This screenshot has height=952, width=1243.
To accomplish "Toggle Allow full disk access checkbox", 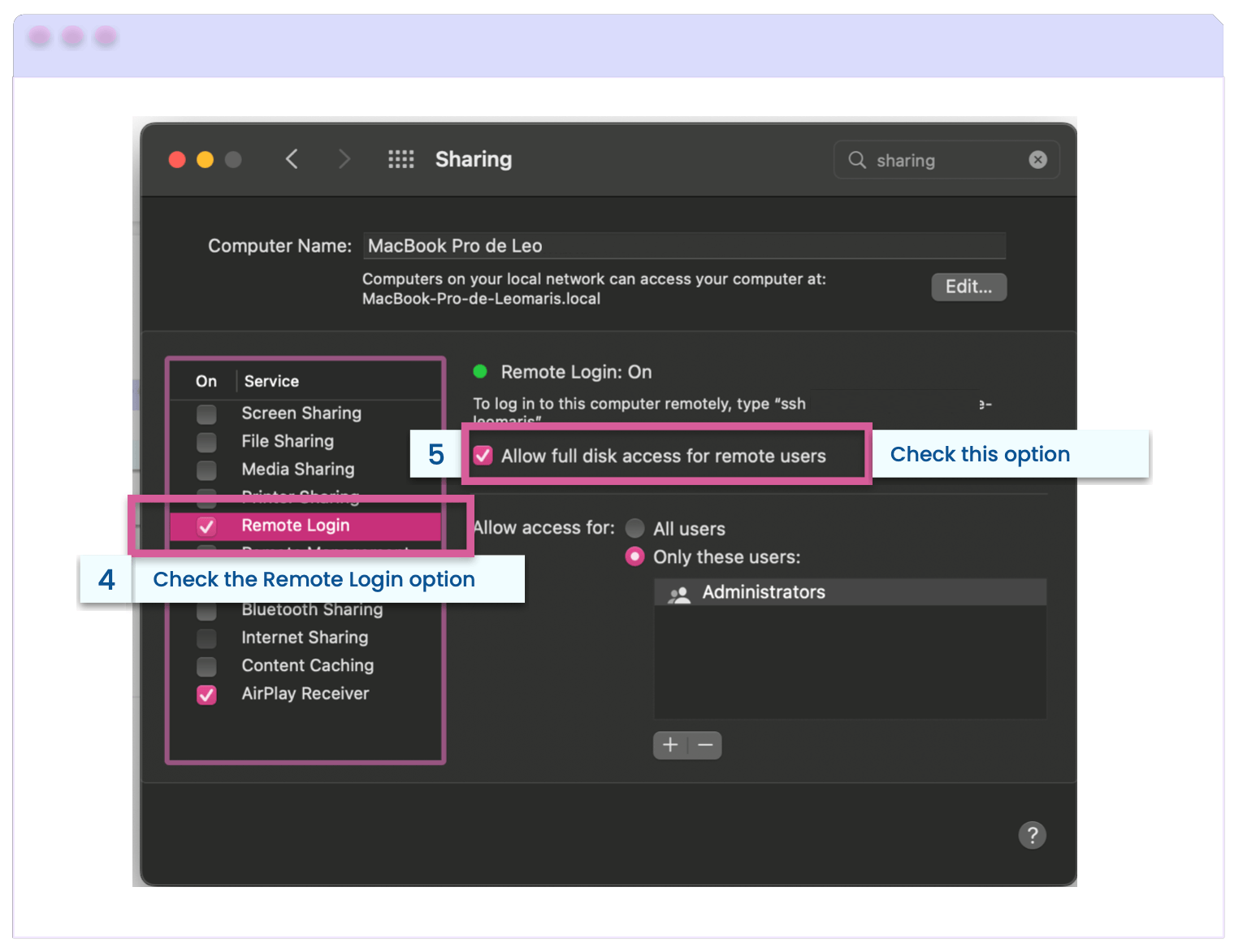I will coord(483,456).
